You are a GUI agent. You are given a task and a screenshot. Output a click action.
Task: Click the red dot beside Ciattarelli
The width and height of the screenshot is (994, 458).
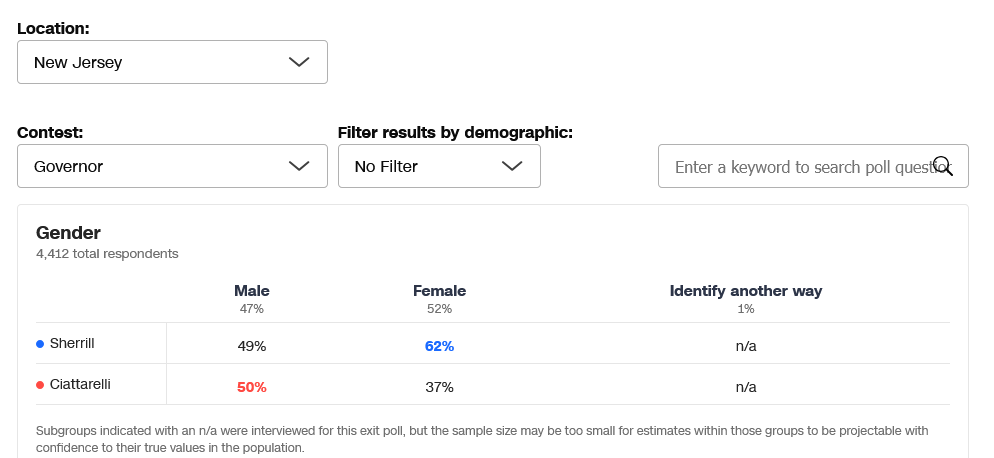click(40, 385)
